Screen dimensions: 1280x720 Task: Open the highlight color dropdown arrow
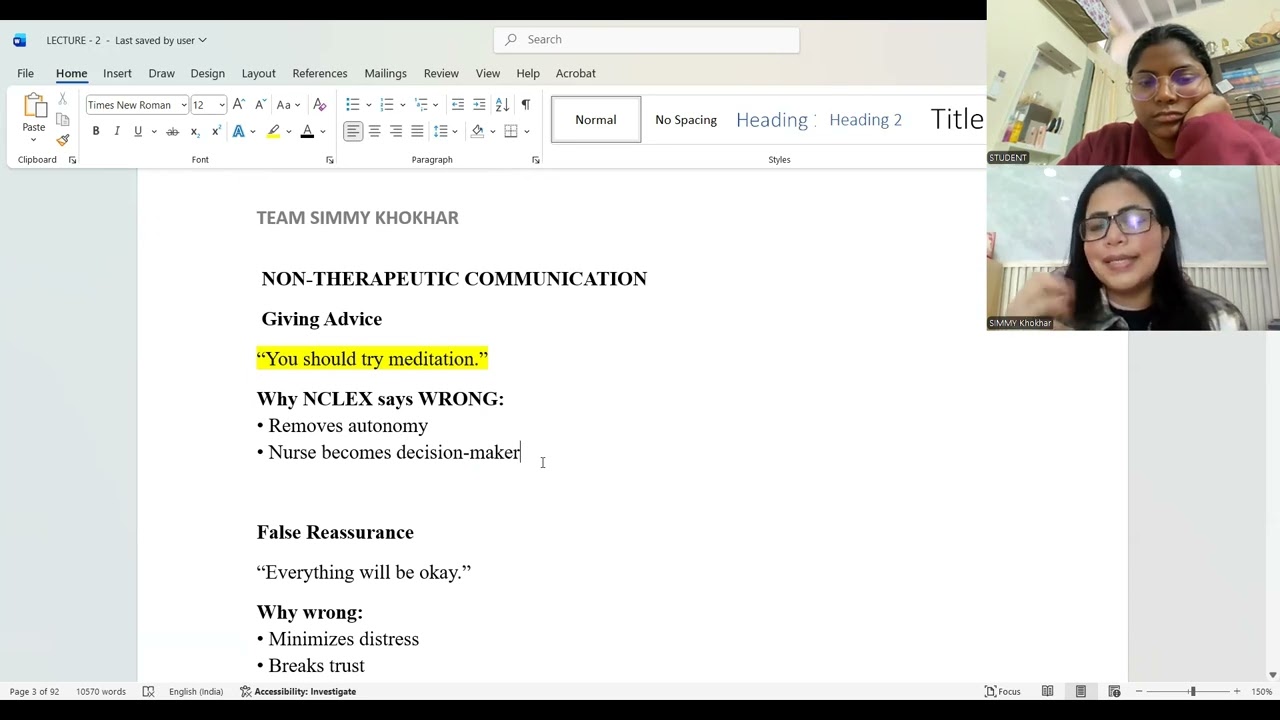[x=288, y=131]
